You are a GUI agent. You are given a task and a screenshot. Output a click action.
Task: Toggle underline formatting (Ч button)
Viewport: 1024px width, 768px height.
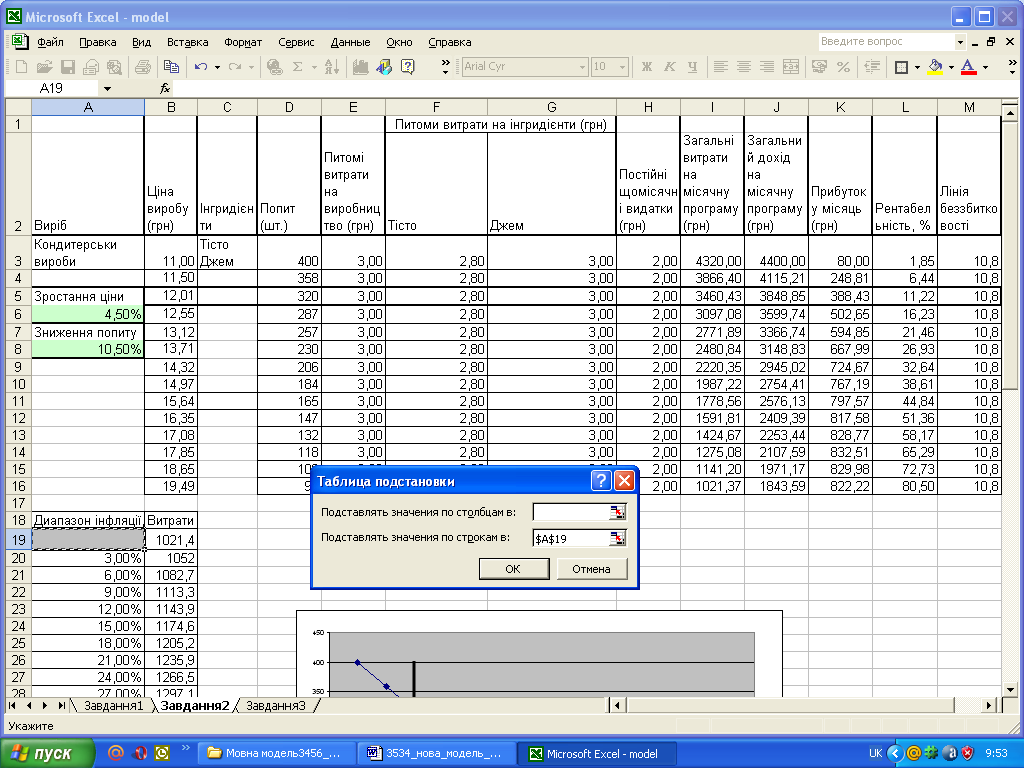pos(692,67)
